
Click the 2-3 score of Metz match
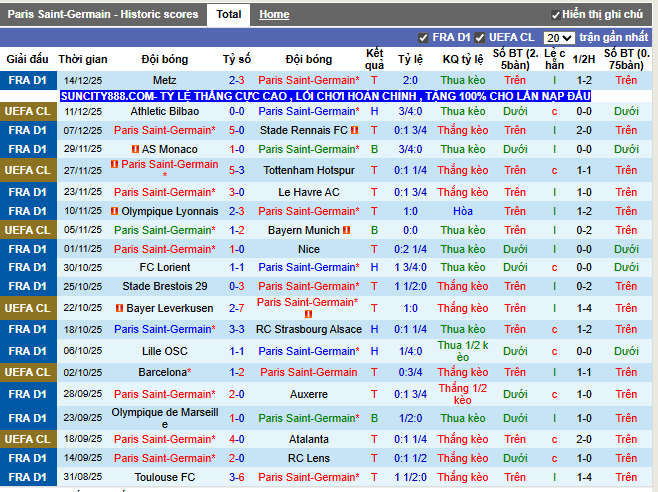(x=237, y=81)
